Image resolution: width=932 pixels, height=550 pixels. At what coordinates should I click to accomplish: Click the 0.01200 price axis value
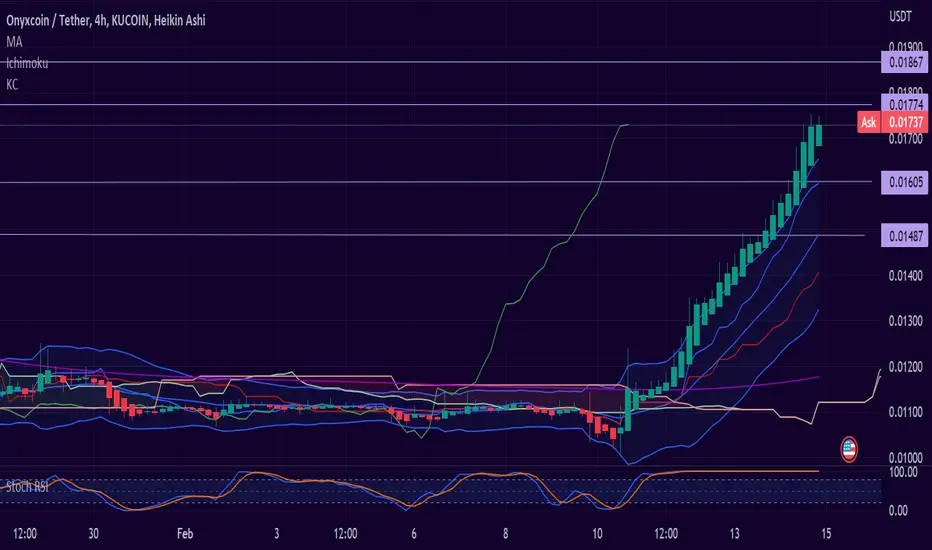coord(906,367)
